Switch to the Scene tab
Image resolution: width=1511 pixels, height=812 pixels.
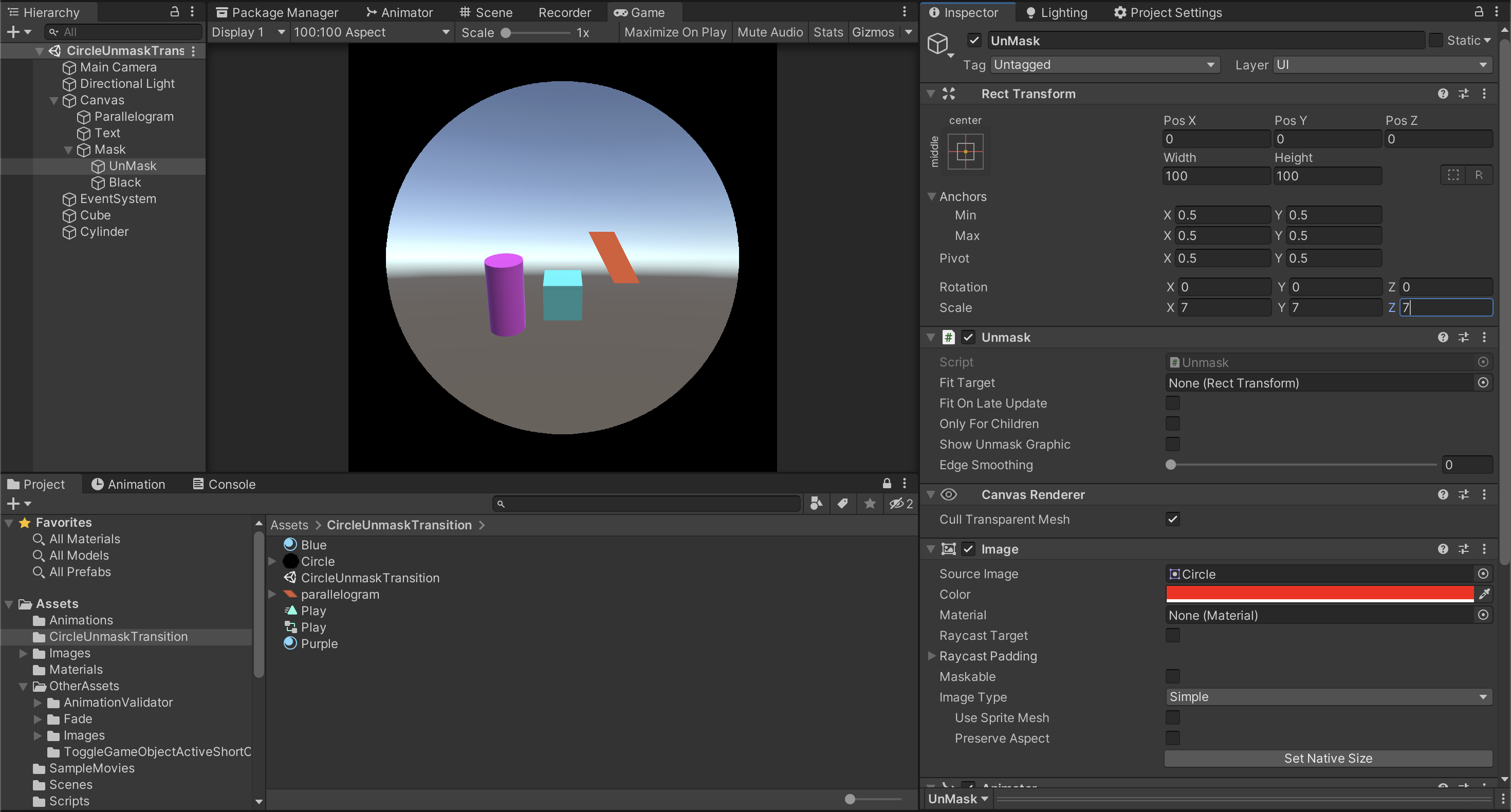tap(486, 12)
